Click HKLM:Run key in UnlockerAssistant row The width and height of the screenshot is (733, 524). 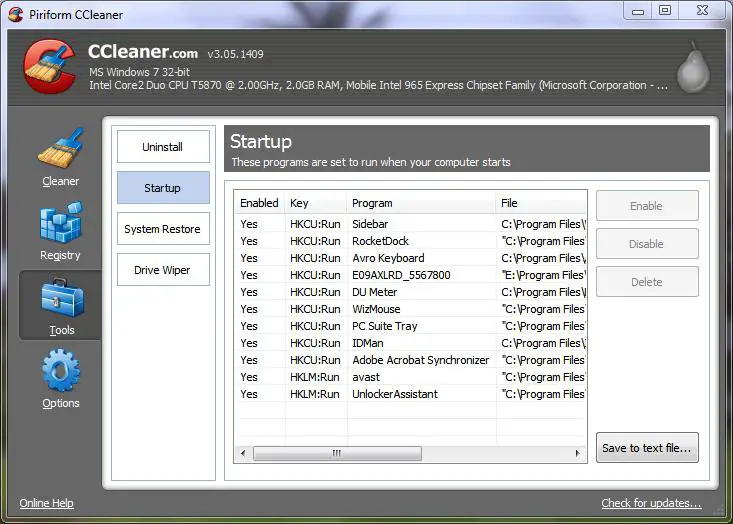click(x=315, y=394)
